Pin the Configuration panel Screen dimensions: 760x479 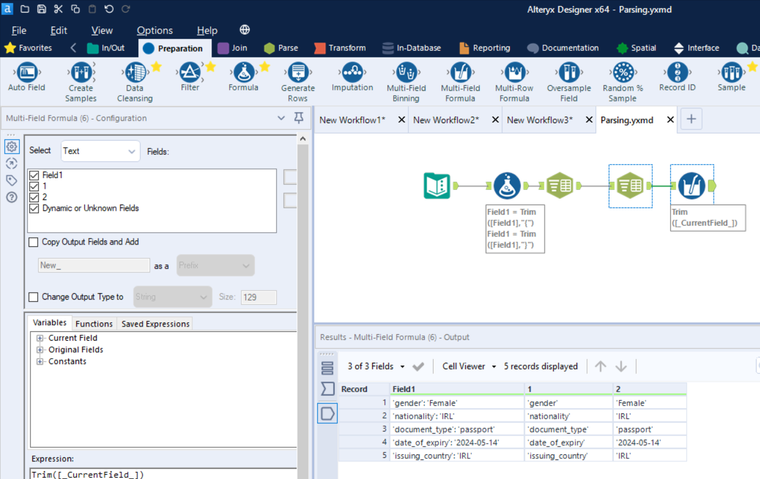299,118
